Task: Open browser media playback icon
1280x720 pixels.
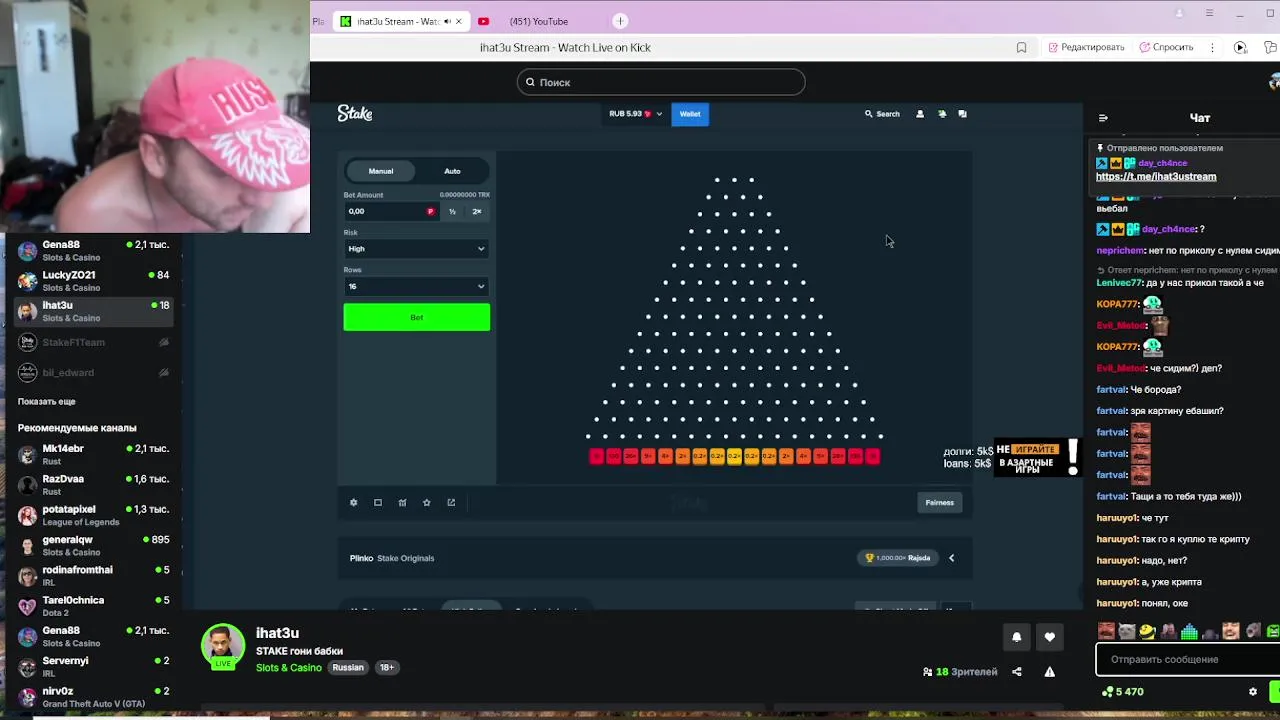Action: pyautogui.click(x=1240, y=47)
